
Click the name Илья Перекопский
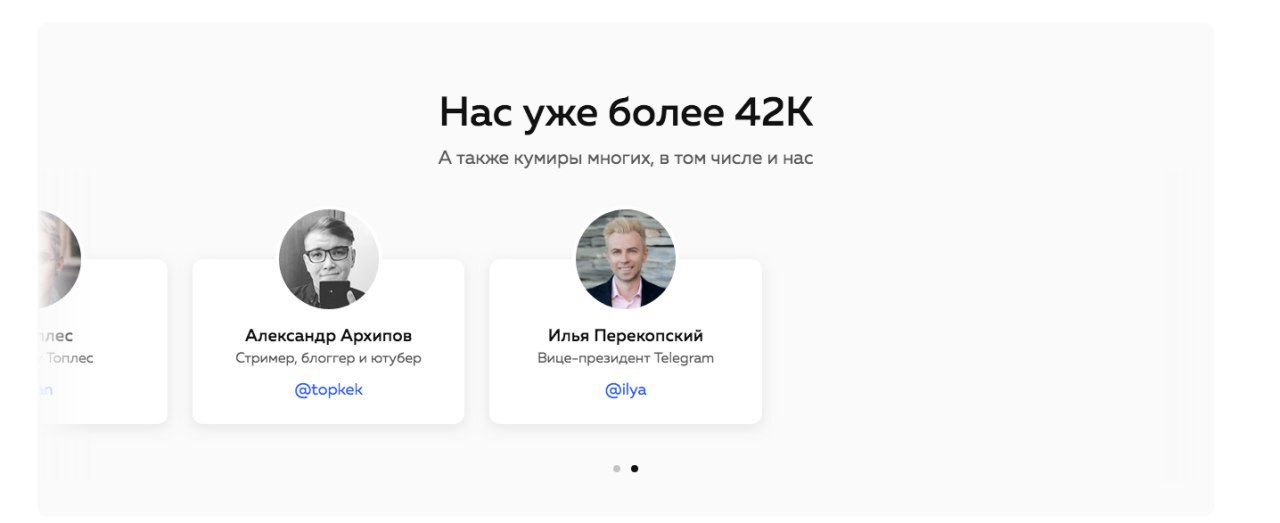click(626, 336)
